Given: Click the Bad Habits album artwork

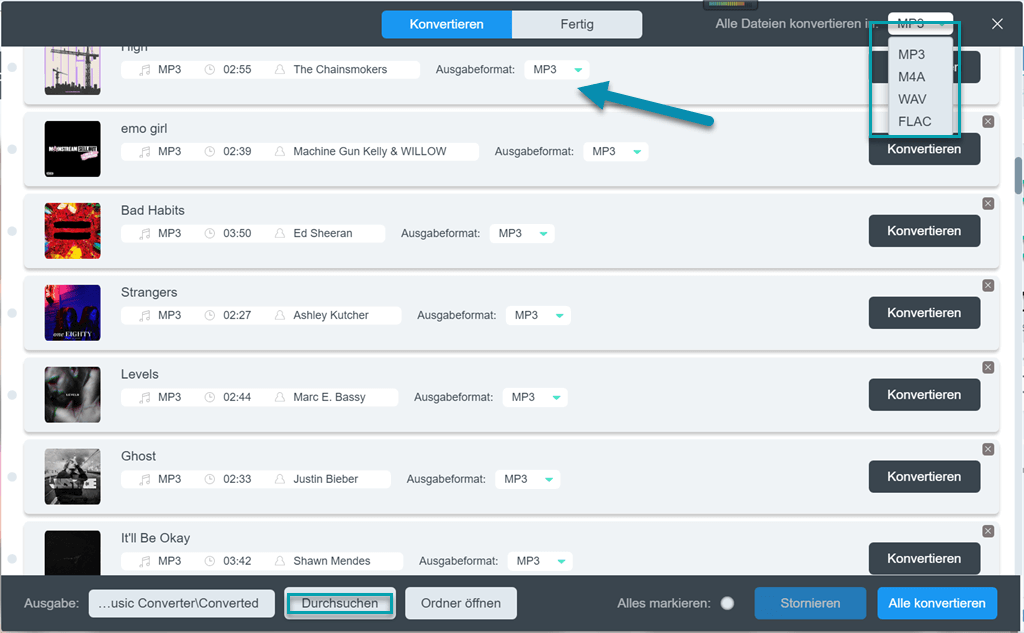Looking at the screenshot, I should 73,231.
